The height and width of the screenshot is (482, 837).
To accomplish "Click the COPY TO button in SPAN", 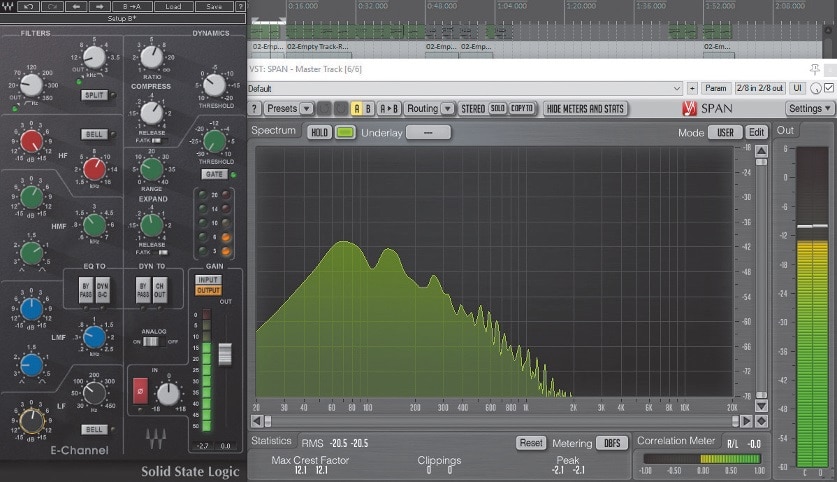I will (x=522, y=108).
